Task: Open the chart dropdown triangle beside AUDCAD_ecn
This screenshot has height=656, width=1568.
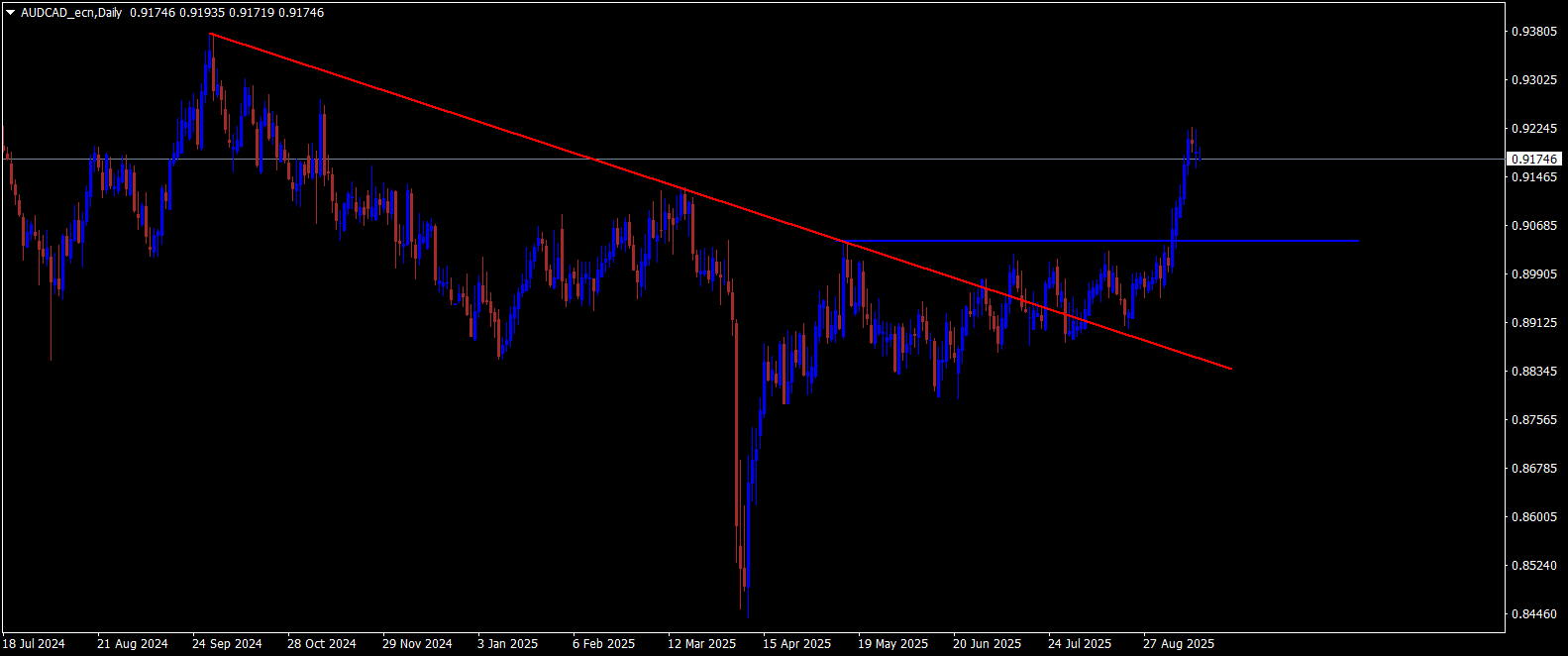Action: click(x=11, y=13)
